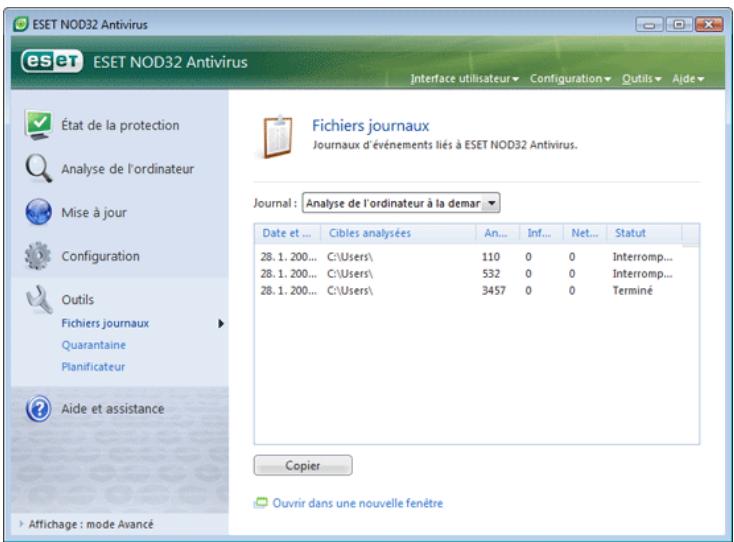
Task: Click the globe icon for Mise à jour
Action: coord(38,212)
